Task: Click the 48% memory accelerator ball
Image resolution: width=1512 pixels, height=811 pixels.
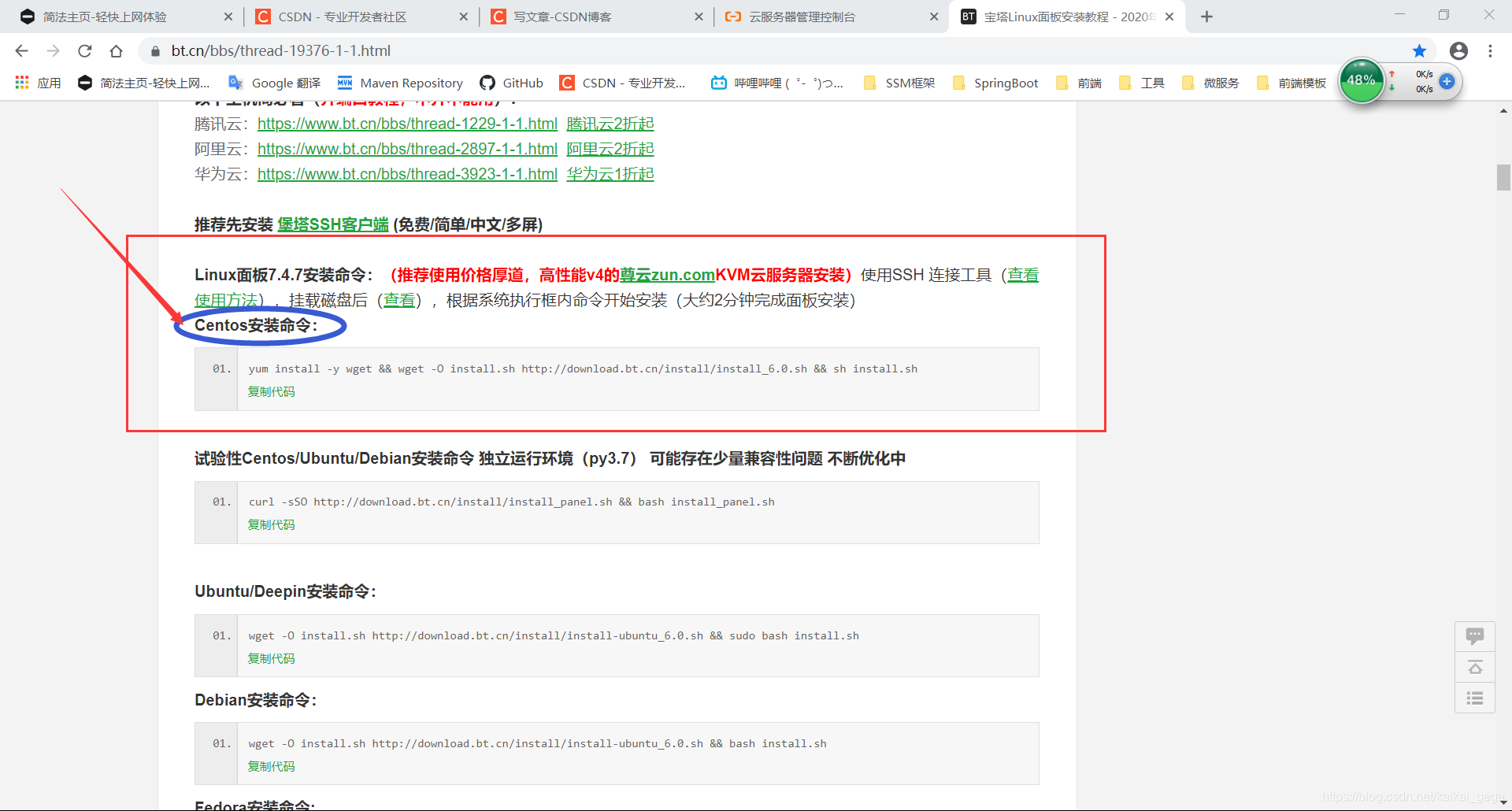Action: click(1361, 80)
